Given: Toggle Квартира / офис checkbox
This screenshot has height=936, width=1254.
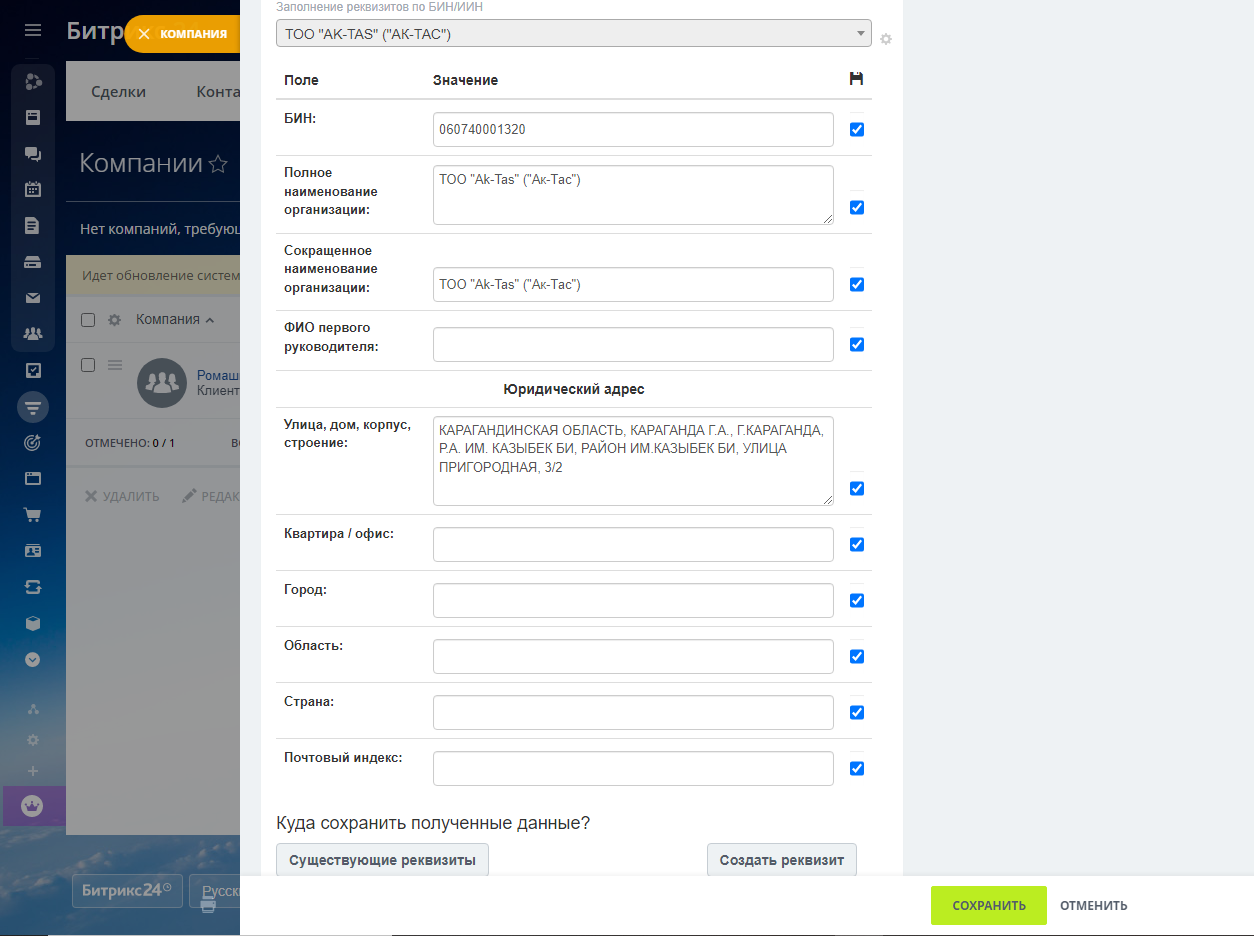Looking at the screenshot, I should pos(857,545).
